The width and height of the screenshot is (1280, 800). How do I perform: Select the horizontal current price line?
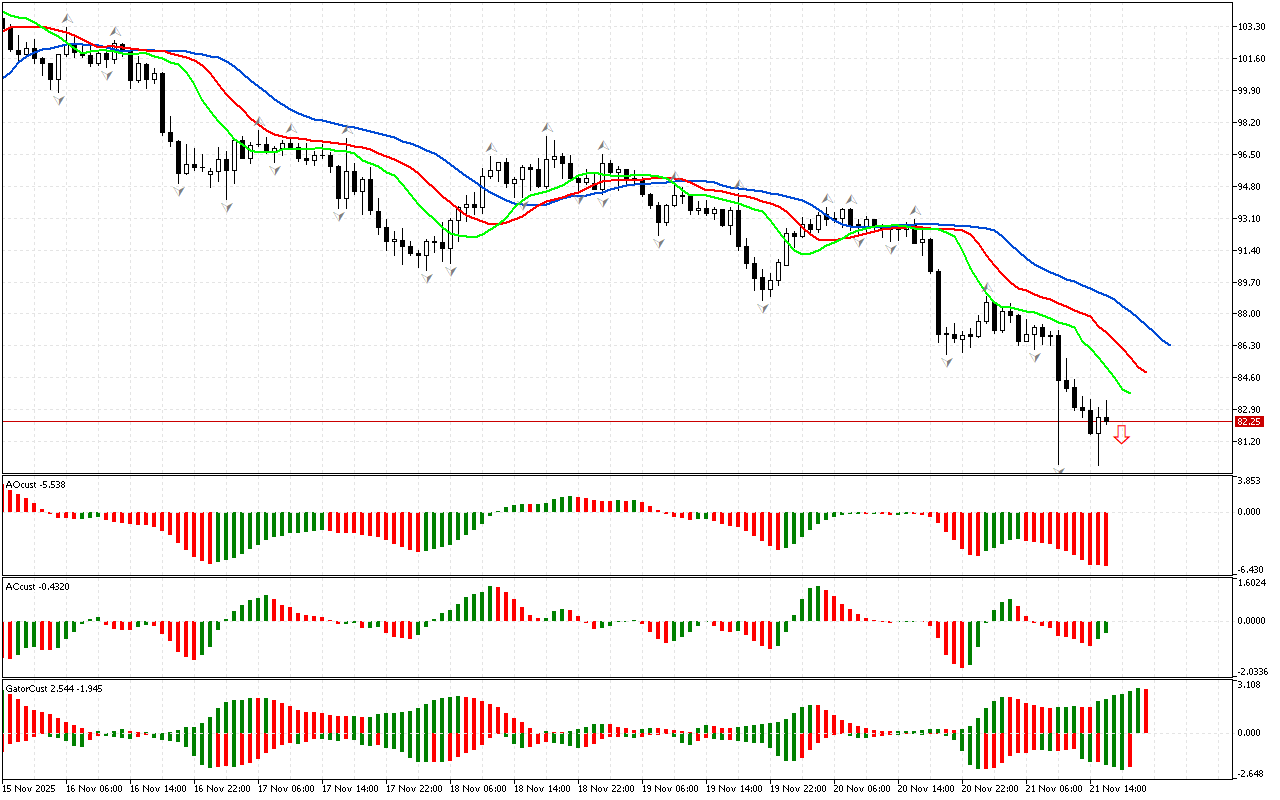point(600,422)
